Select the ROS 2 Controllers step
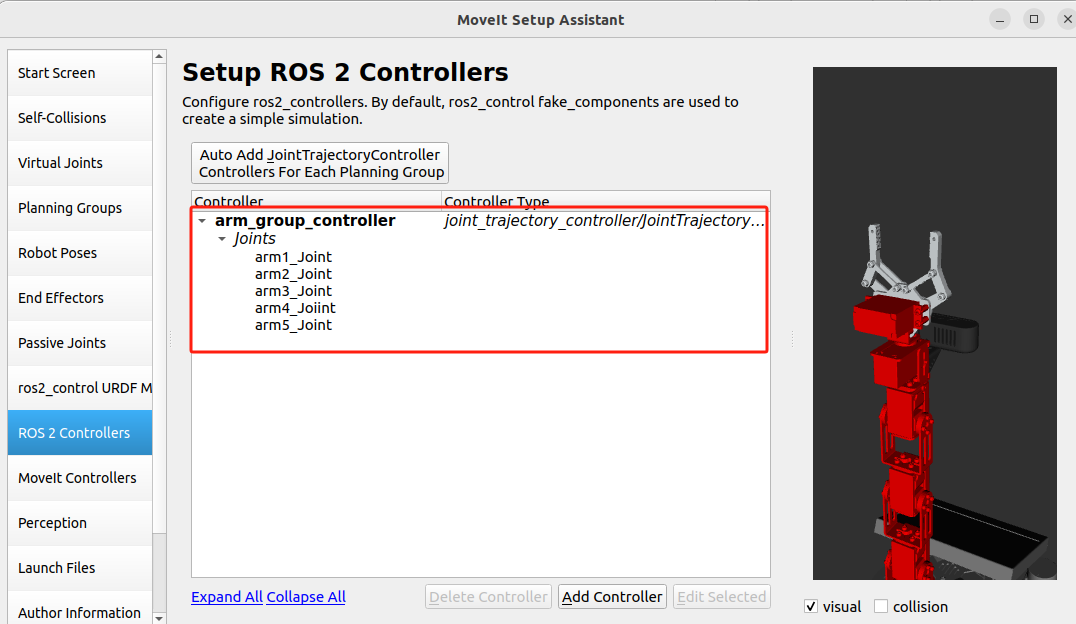This screenshot has width=1076, height=624. pyautogui.click(x=80, y=432)
